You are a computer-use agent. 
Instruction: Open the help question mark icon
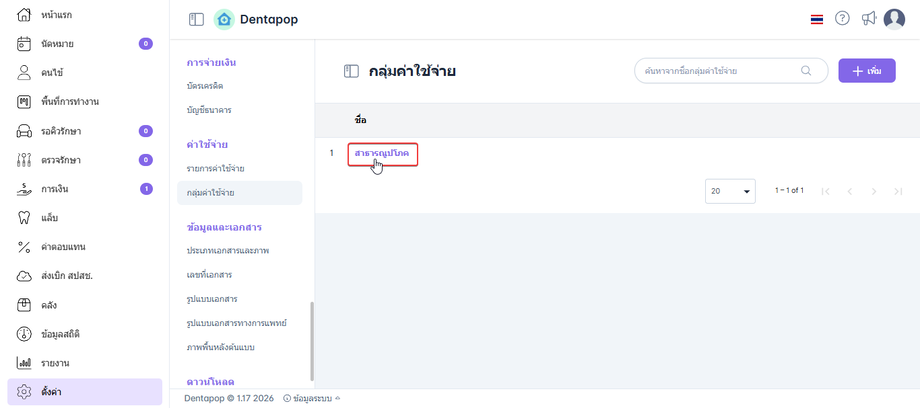(x=842, y=19)
